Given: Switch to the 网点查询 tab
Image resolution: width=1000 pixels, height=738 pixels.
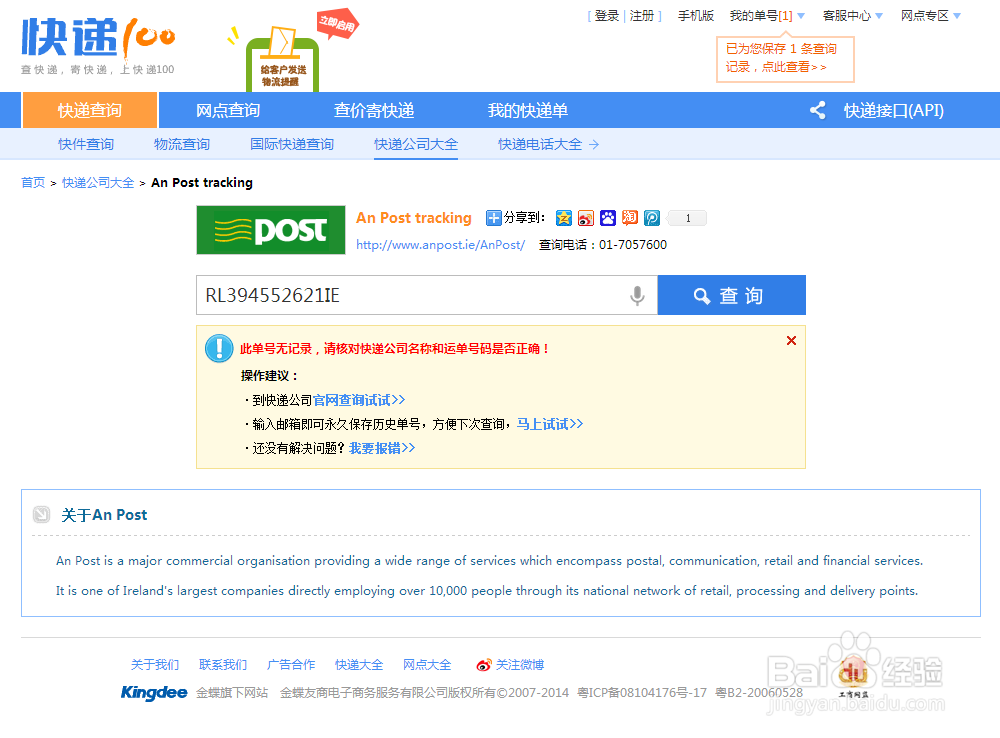Looking at the screenshot, I should click(x=228, y=110).
